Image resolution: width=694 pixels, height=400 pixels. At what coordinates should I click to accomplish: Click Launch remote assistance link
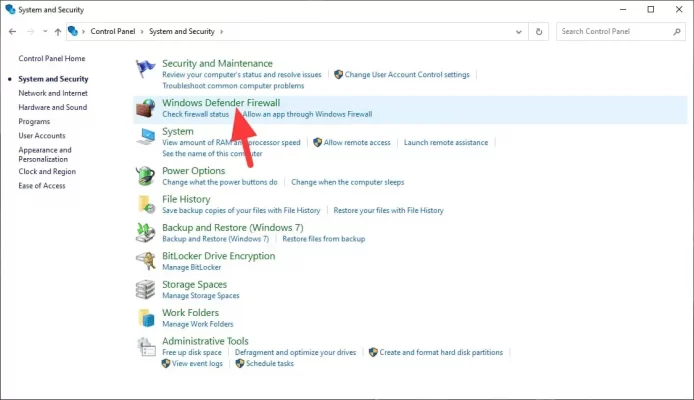tap(446, 142)
